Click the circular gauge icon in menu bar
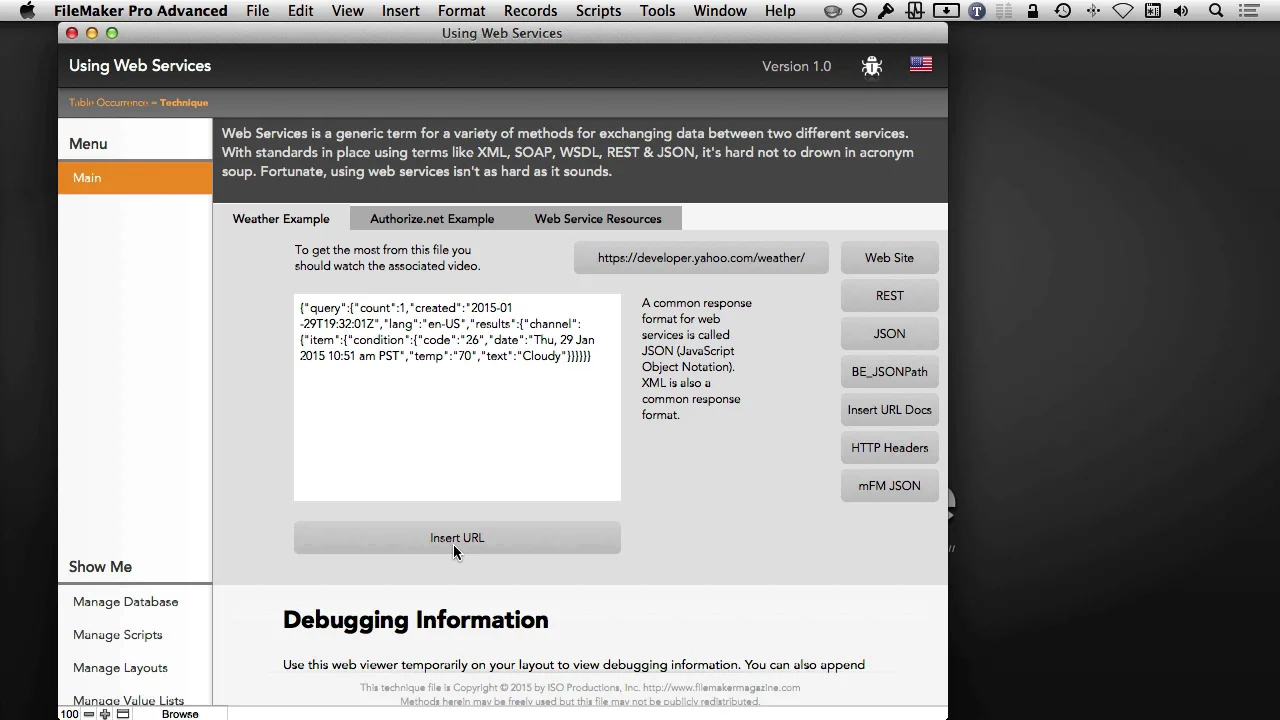 tap(859, 11)
